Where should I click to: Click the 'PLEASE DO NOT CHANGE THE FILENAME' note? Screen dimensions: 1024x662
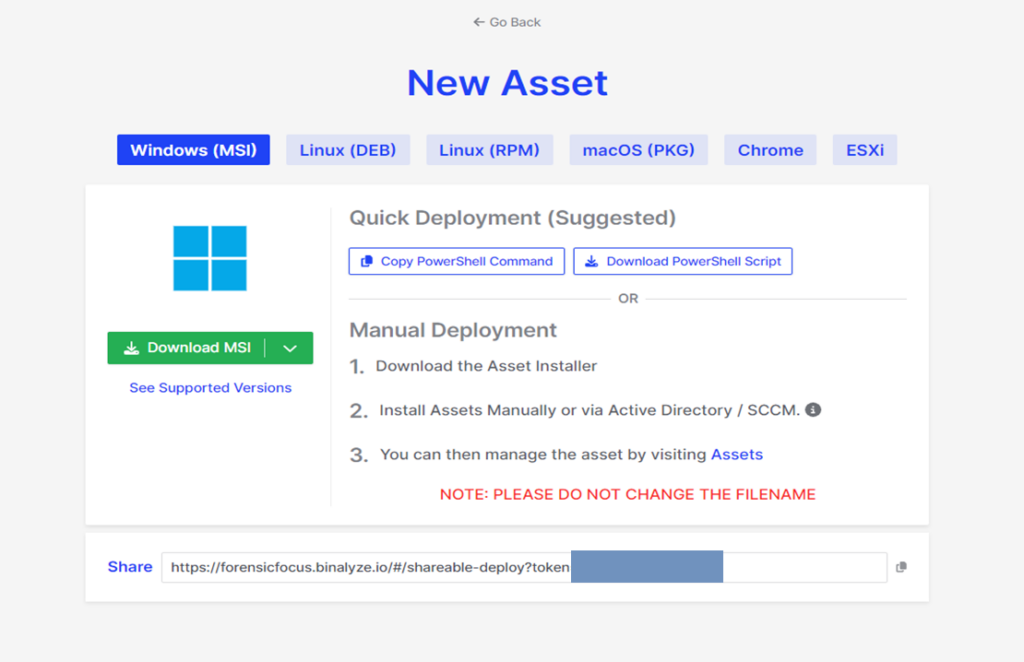click(628, 494)
